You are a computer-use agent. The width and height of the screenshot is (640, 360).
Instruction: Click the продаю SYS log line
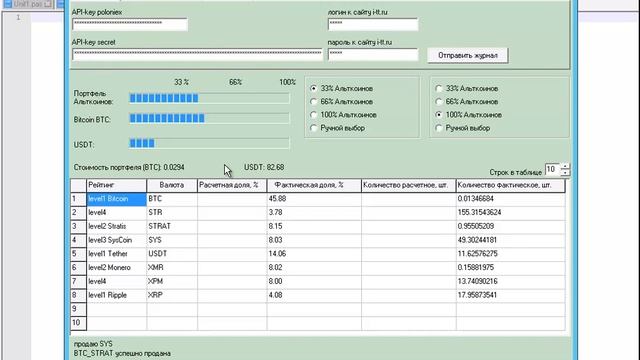(x=93, y=344)
